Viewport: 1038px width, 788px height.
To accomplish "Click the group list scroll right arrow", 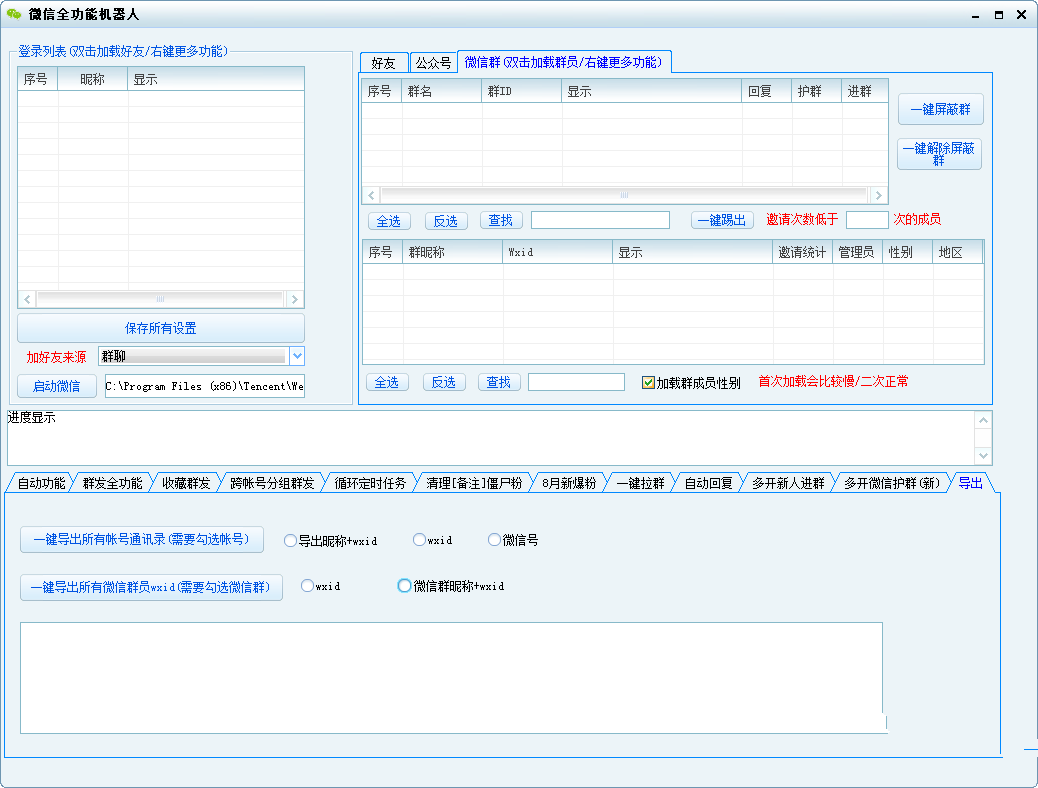I will (878, 195).
